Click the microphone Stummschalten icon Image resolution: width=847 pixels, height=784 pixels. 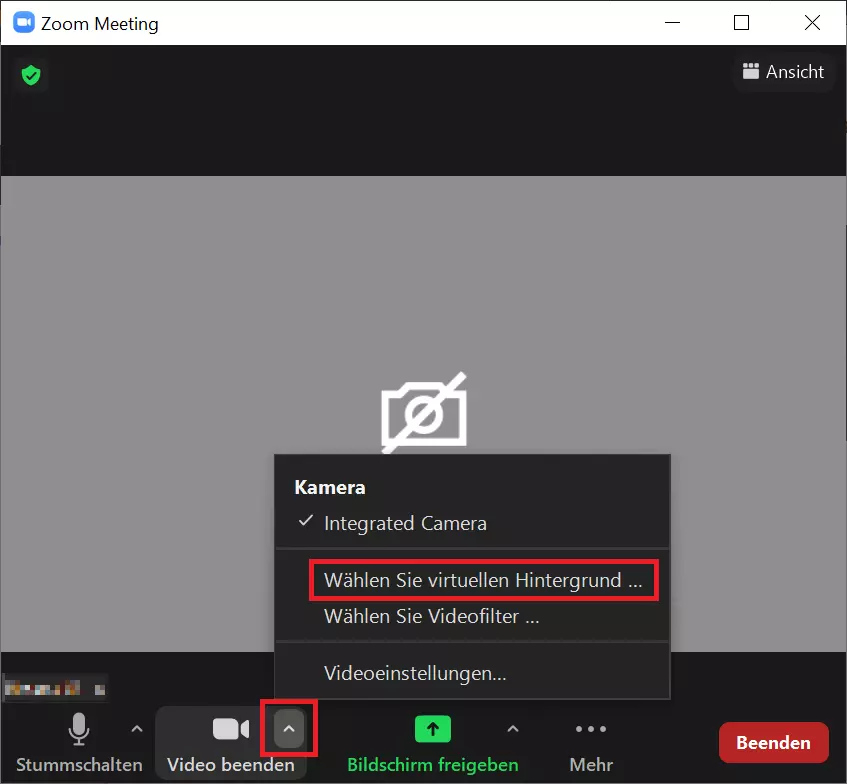(x=79, y=729)
